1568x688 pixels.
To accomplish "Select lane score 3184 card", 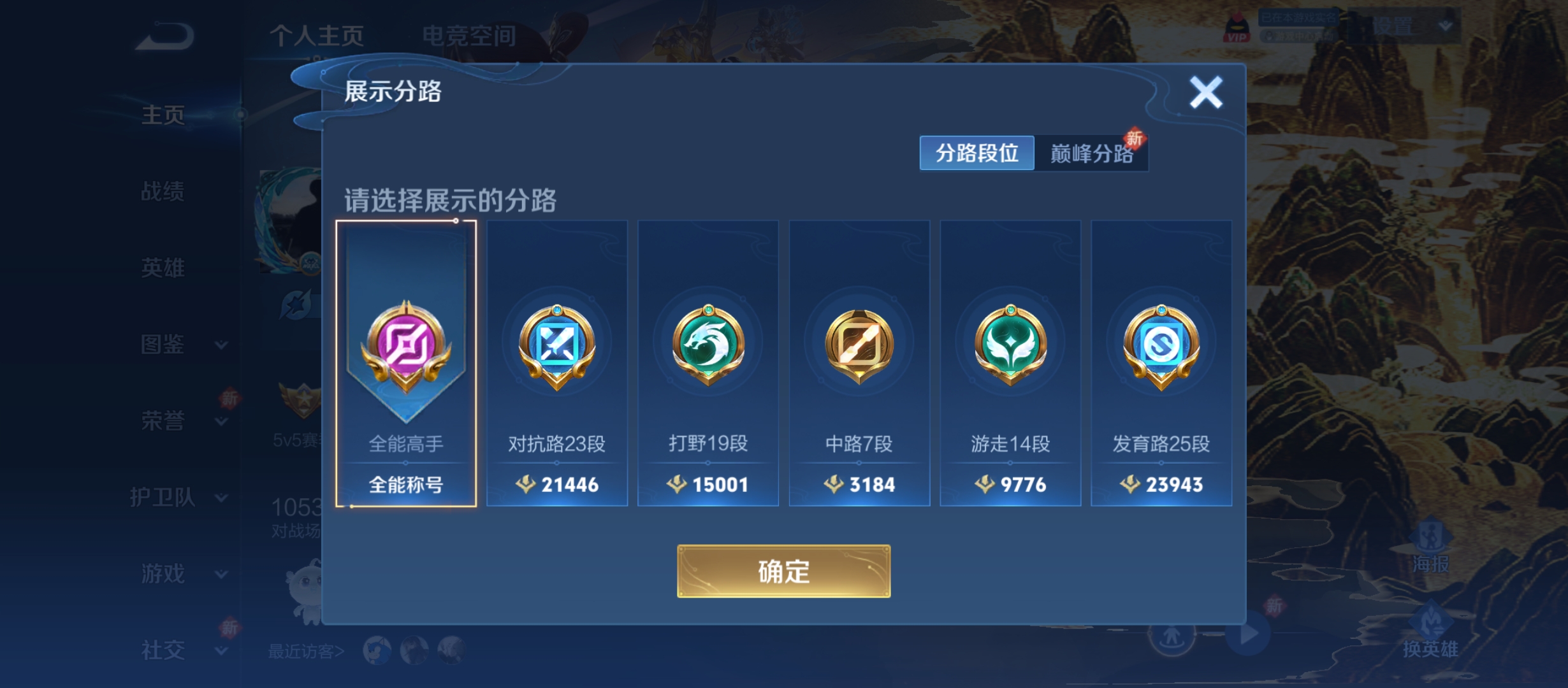I will click(x=859, y=363).
